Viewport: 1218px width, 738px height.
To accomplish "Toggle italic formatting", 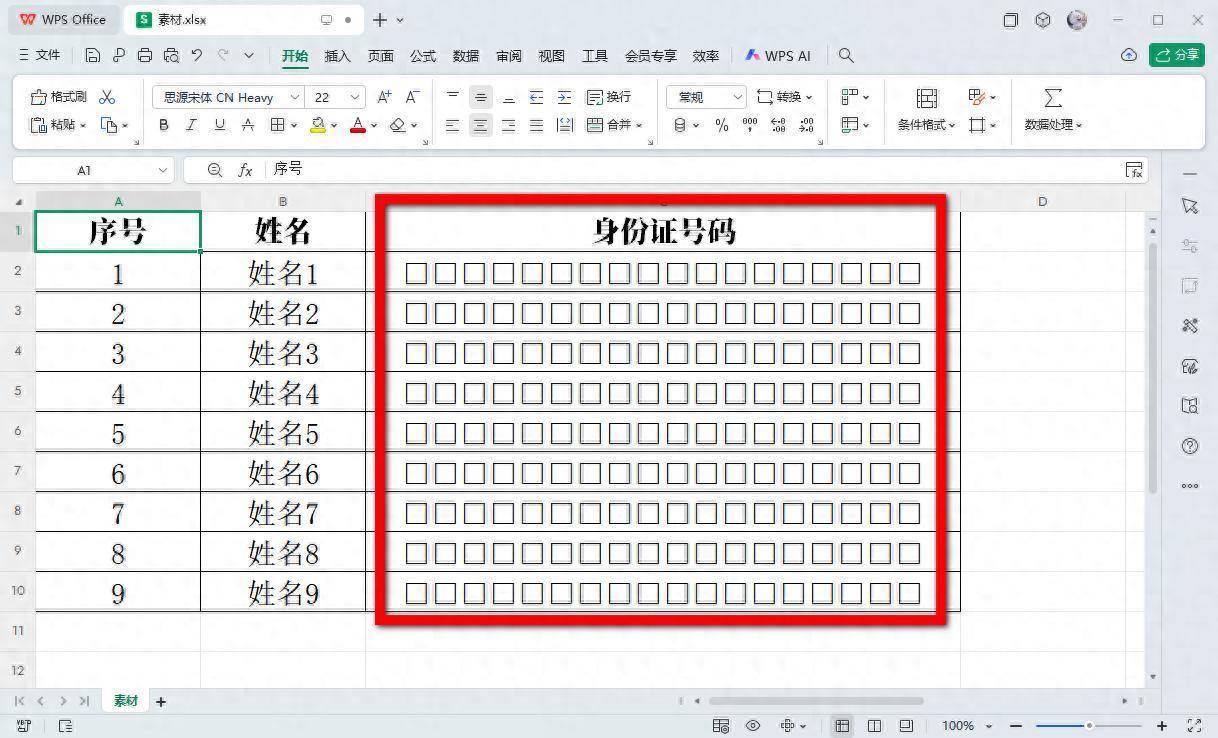I will pos(191,125).
